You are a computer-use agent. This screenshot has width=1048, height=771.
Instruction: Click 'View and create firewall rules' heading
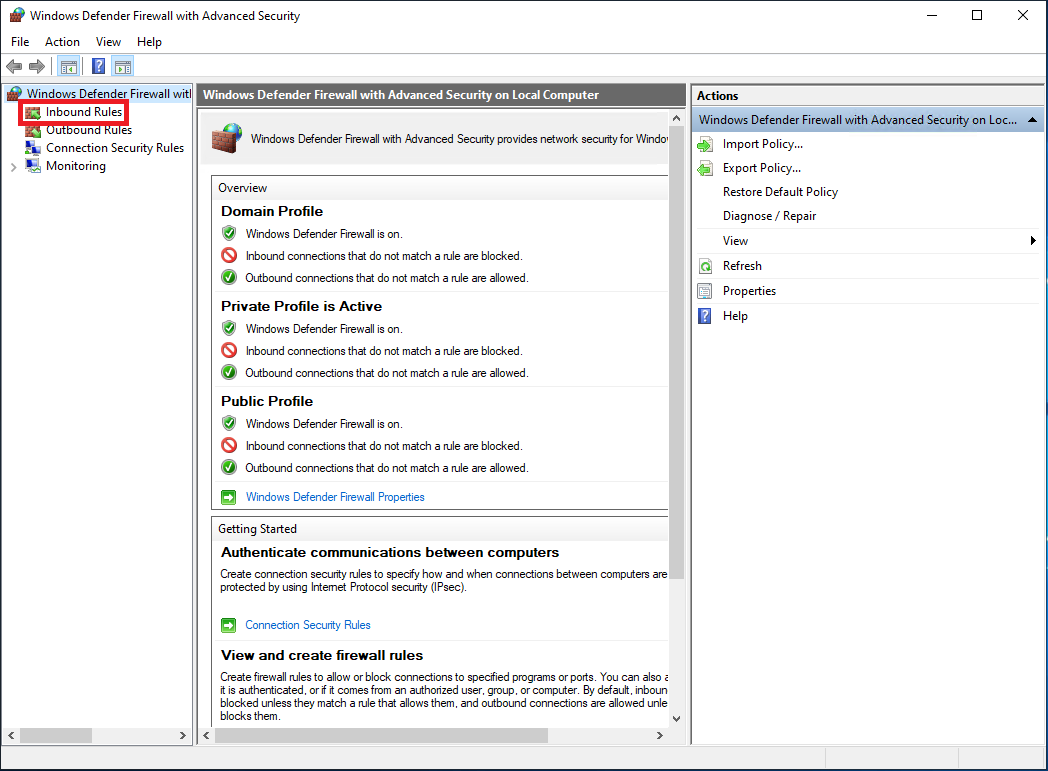[322, 655]
